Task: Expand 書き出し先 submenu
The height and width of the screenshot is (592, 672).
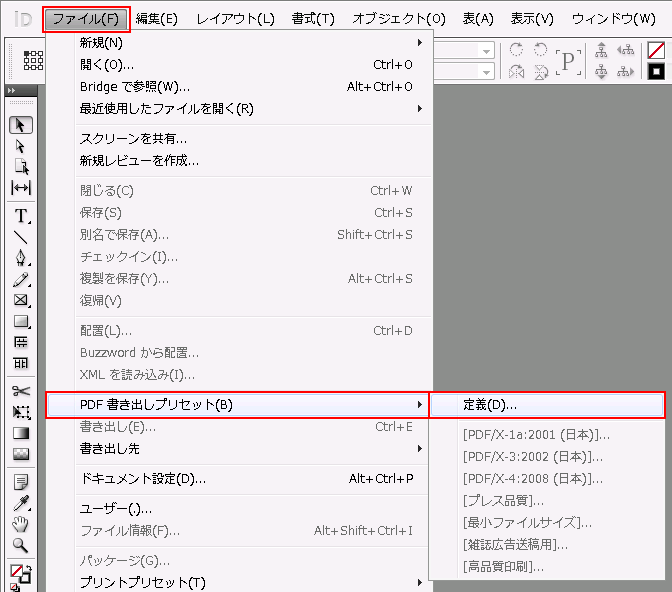Action: coord(239,449)
